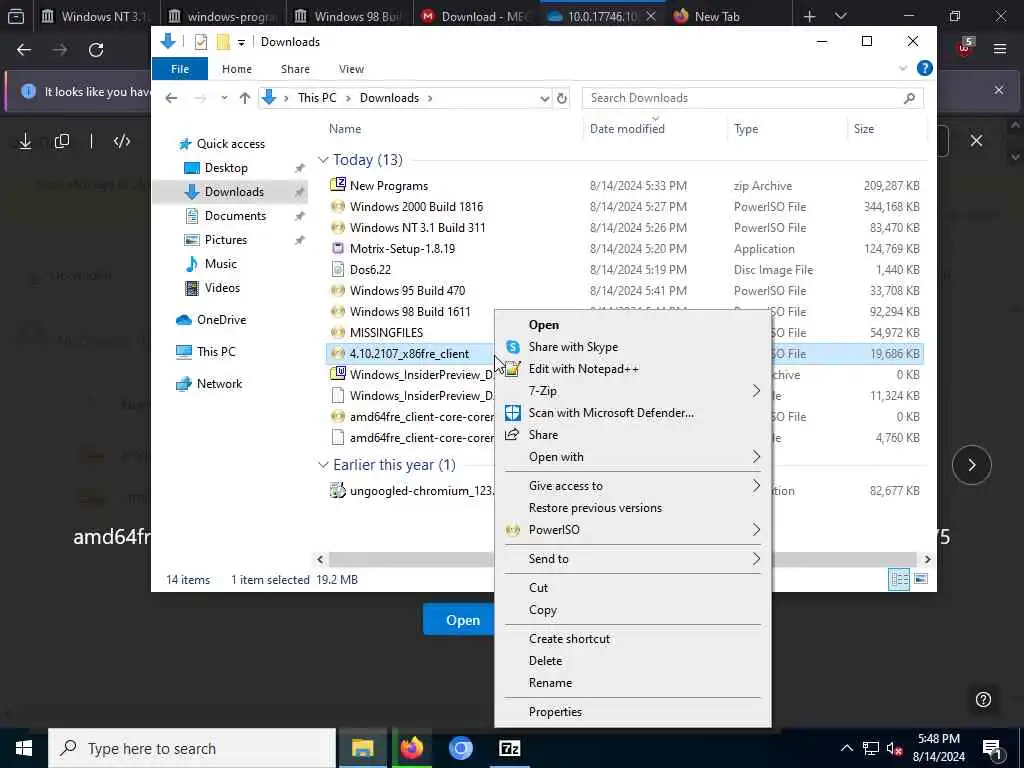Image resolution: width=1024 pixels, height=768 pixels.
Task: Click Explorer up-one-level arrow
Action: point(245,98)
